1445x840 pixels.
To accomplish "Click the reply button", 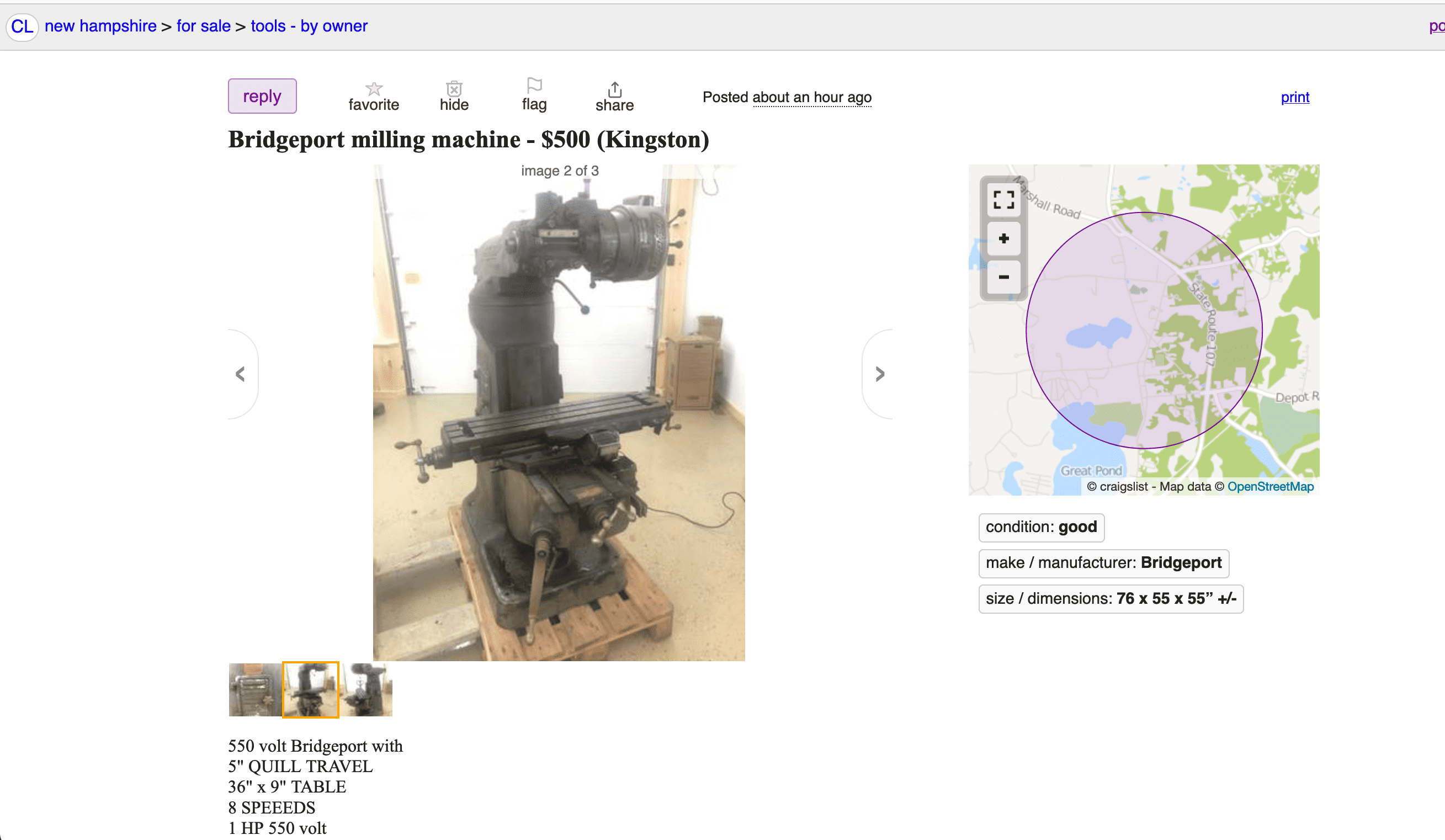I will click(x=262, y=97).
